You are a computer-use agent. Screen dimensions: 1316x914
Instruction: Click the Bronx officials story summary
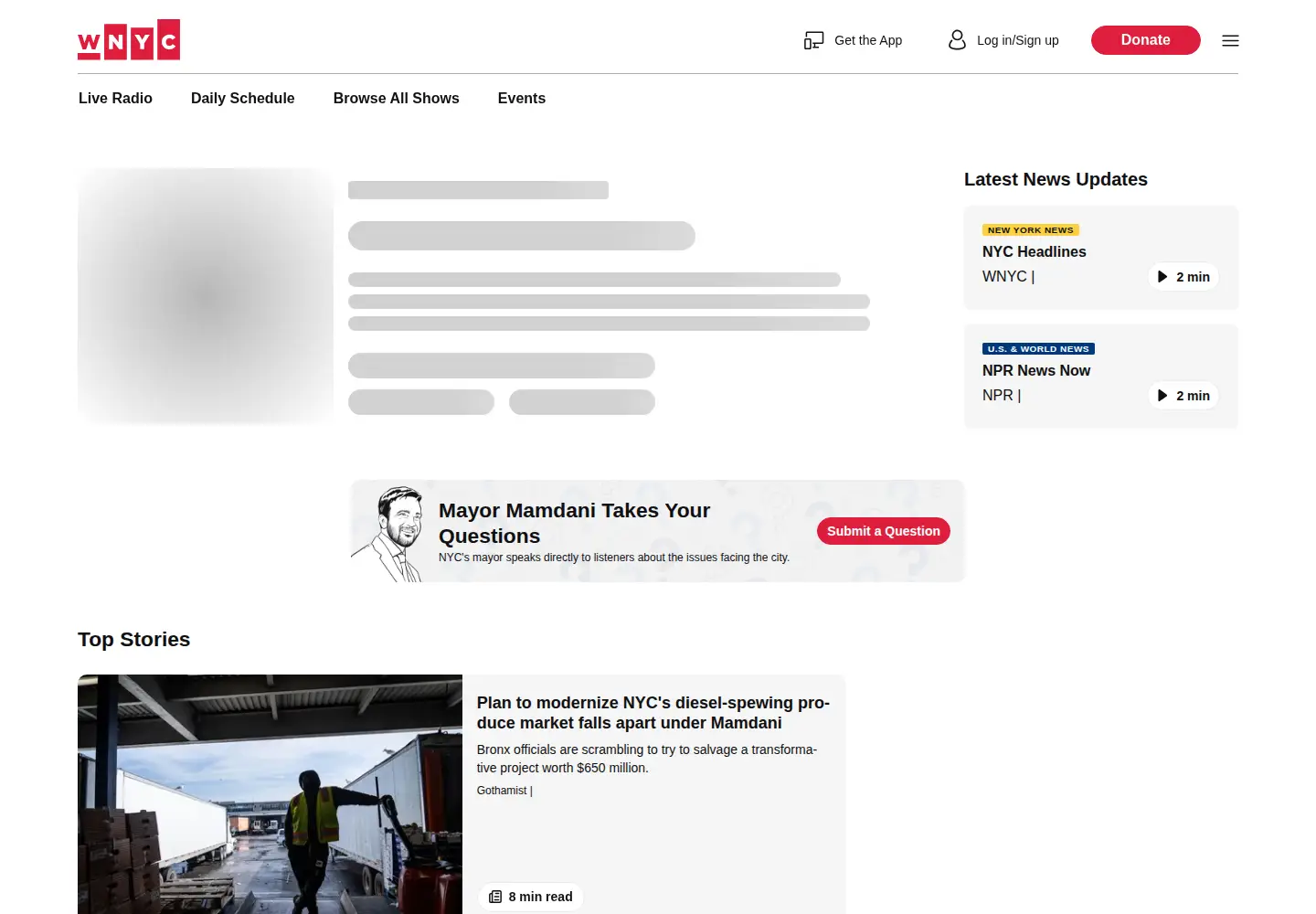(x=646, y=759)
